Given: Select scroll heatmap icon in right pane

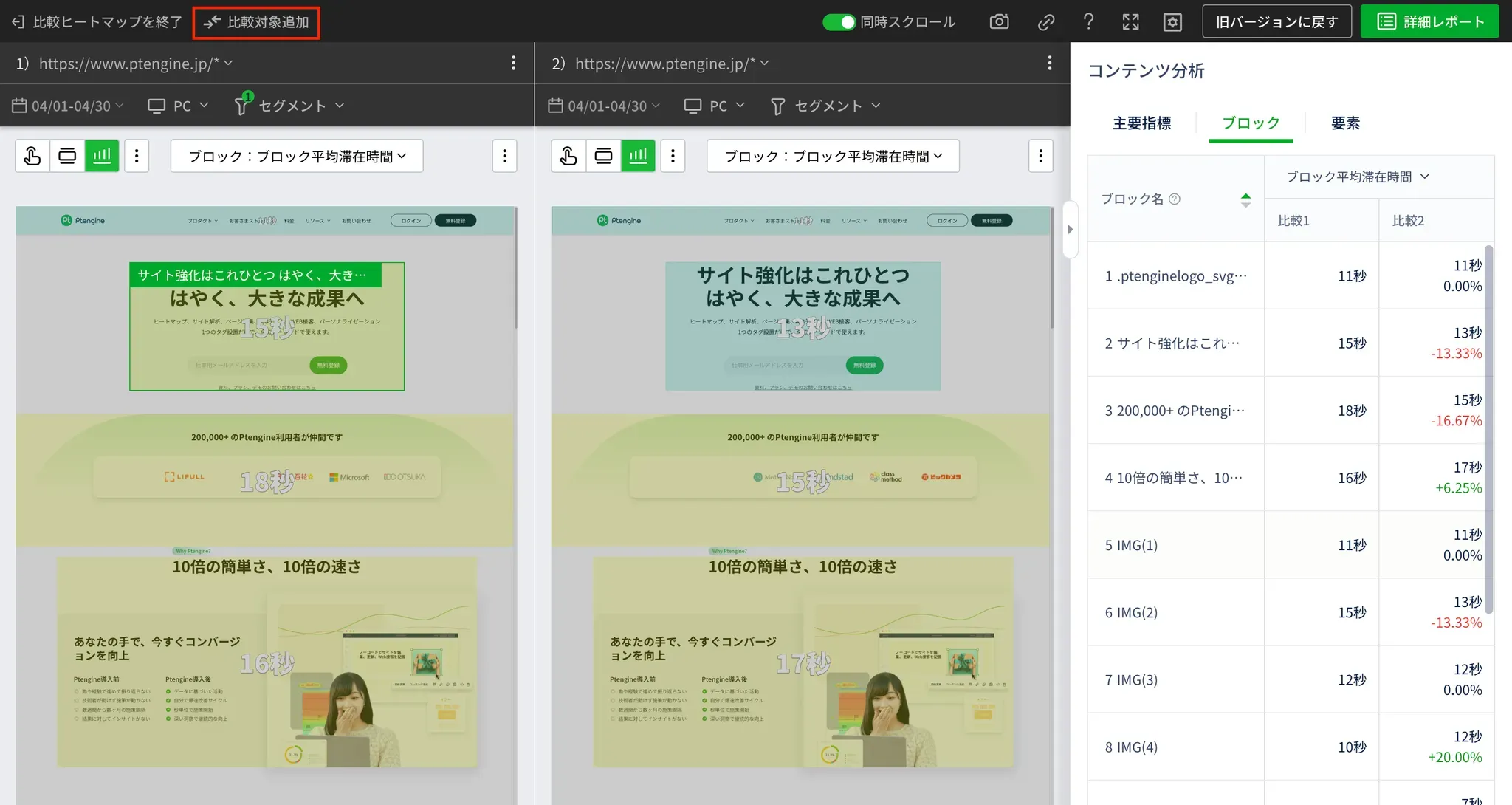Looking at the screenshot, I should pyautogui.click(x=603, y=156).
